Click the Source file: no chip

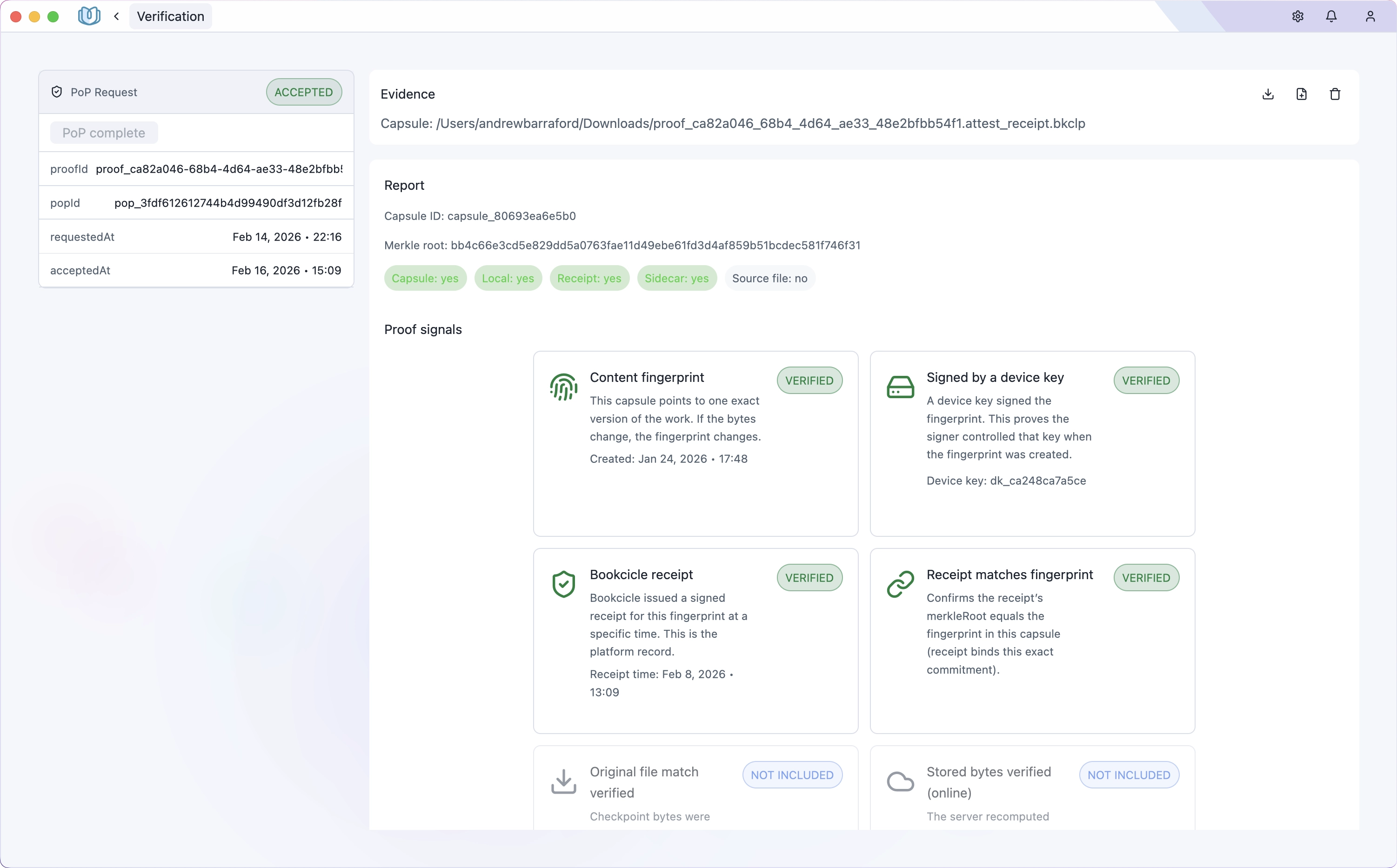tap(769, 279)
